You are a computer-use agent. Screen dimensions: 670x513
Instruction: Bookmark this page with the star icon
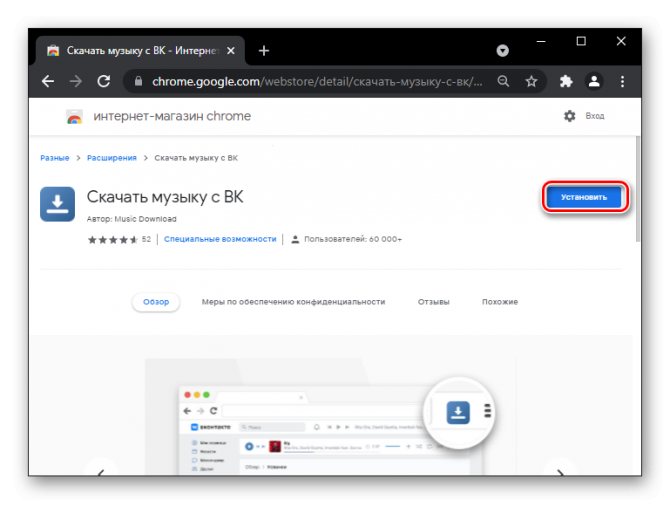(531, 81)
